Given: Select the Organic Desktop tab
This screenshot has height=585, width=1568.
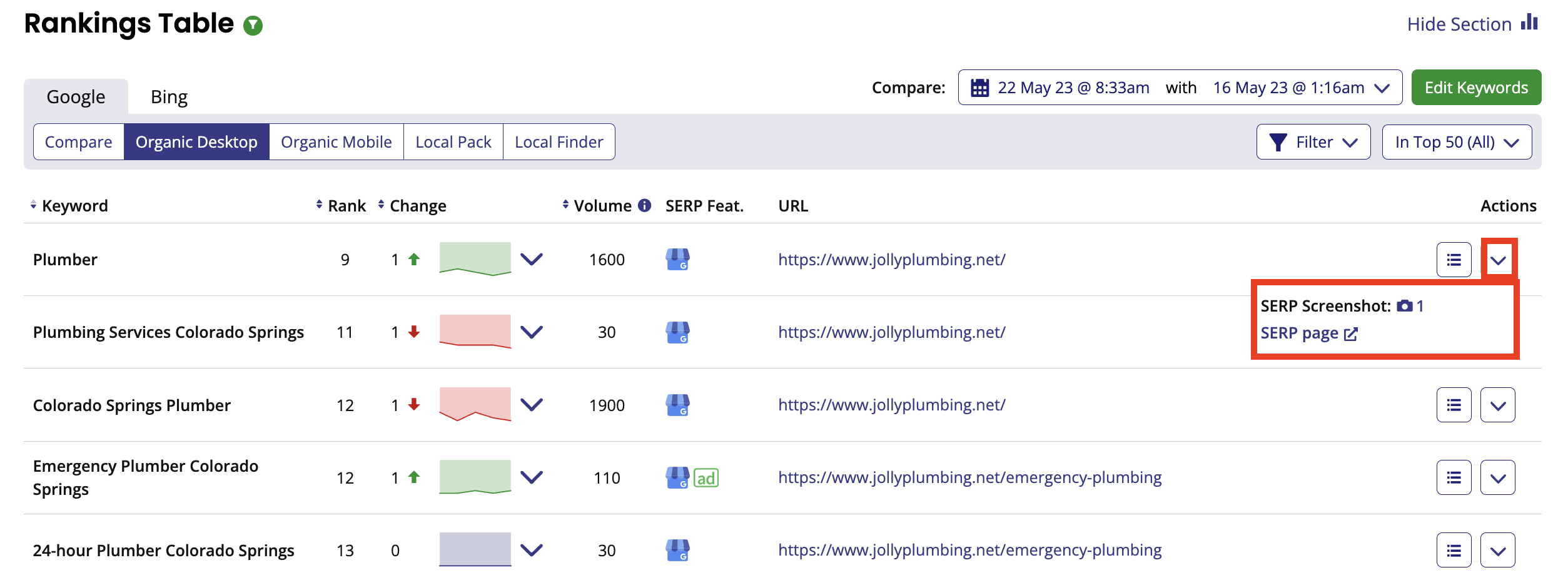Looking at the screenshot, I should click(196, 142).
